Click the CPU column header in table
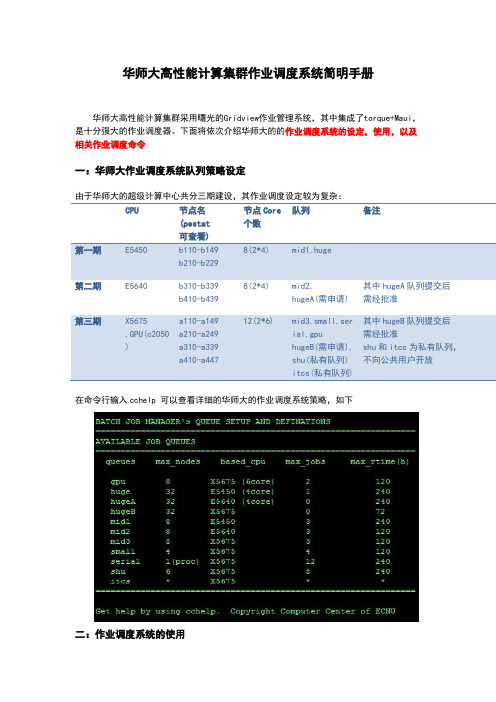 click(132, 210)
